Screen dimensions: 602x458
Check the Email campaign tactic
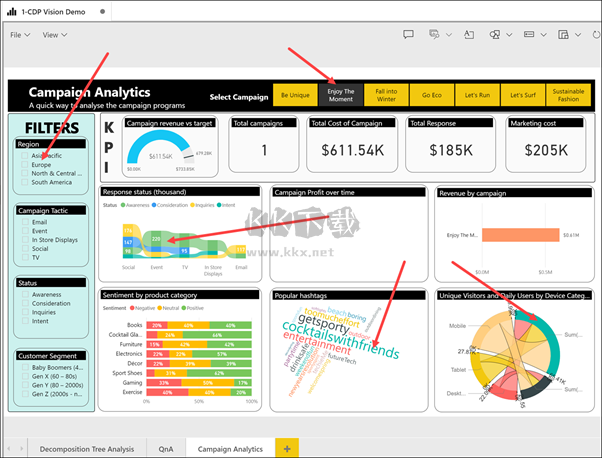[x=25, y=222]
